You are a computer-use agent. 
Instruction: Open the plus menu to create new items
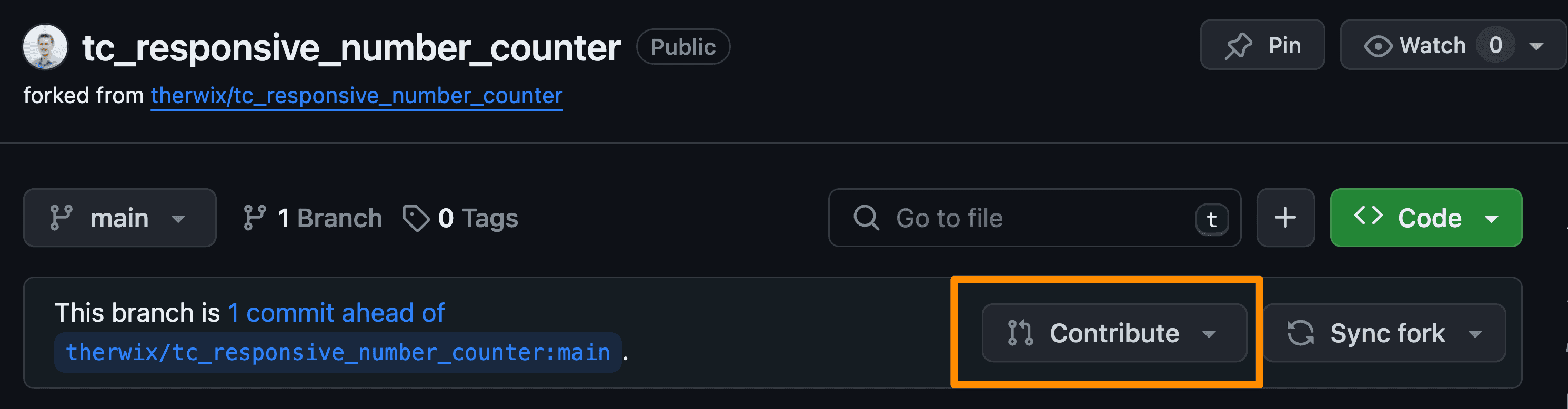point(1285,217)
